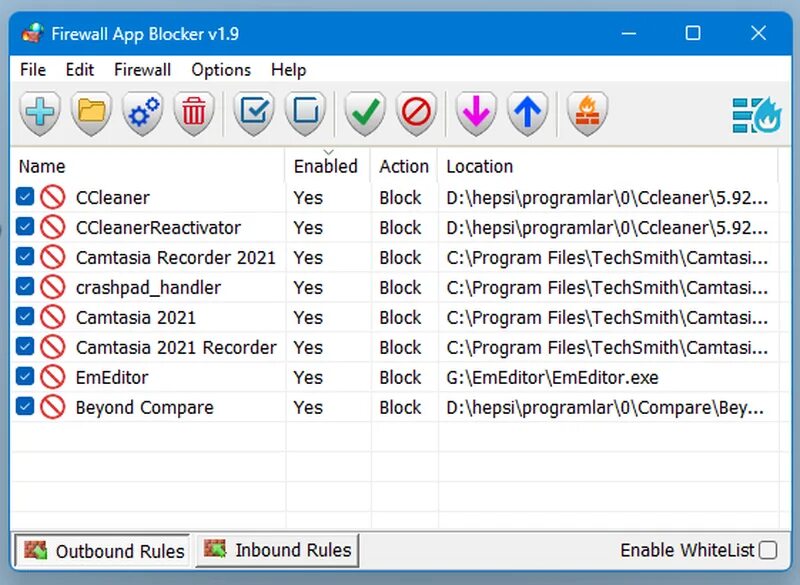The height and width of the screenshot is (585, 800).
Task: Click the red Block toolbar icon
Action: 416,113
